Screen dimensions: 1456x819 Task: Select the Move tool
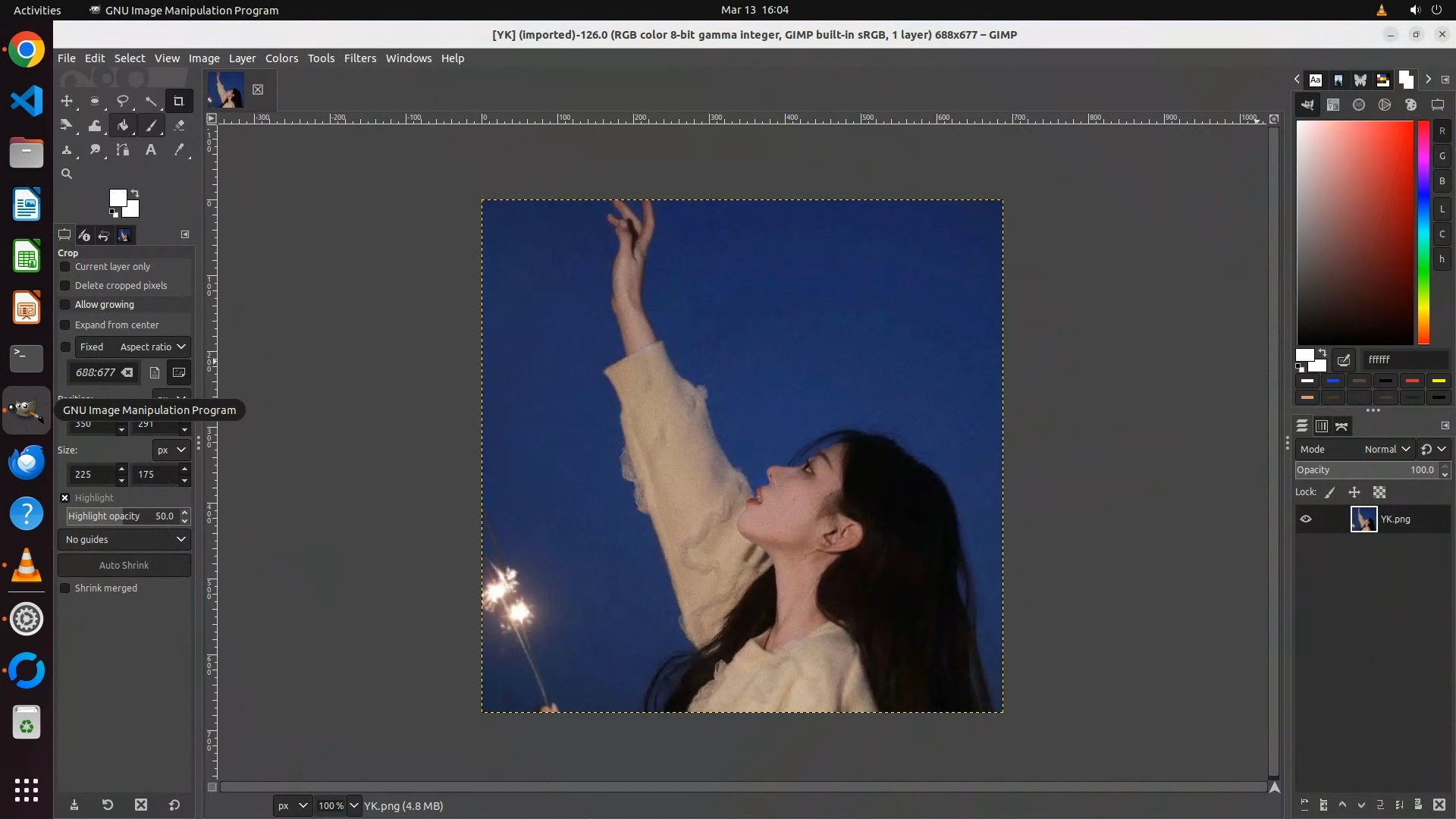coord(67,101)
